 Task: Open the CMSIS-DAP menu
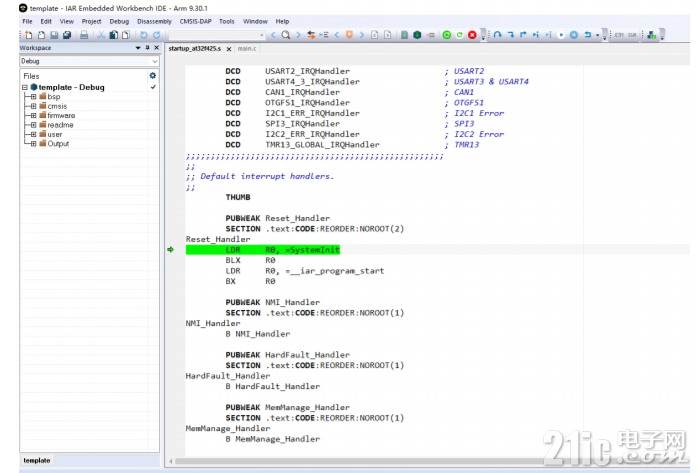(196, 21)
